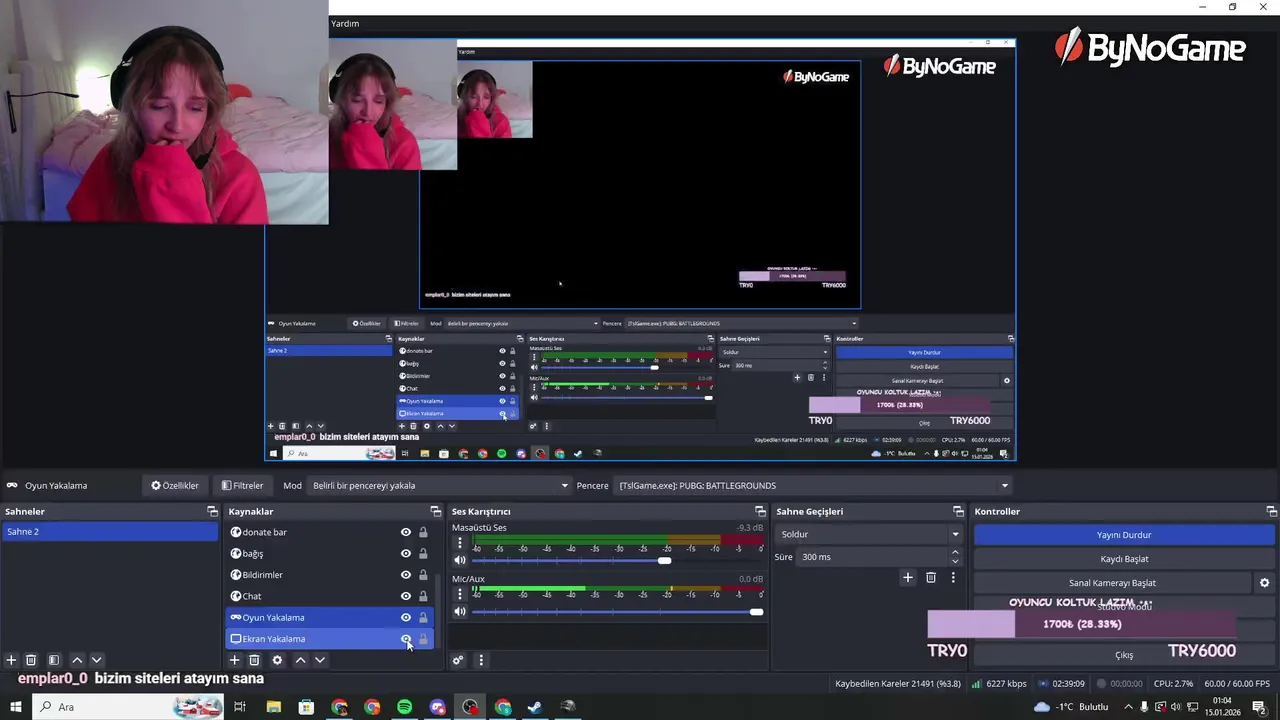Open the Soldur transition dropdown
This screenshot has height=720, width=1280.
tap(869, 534)
